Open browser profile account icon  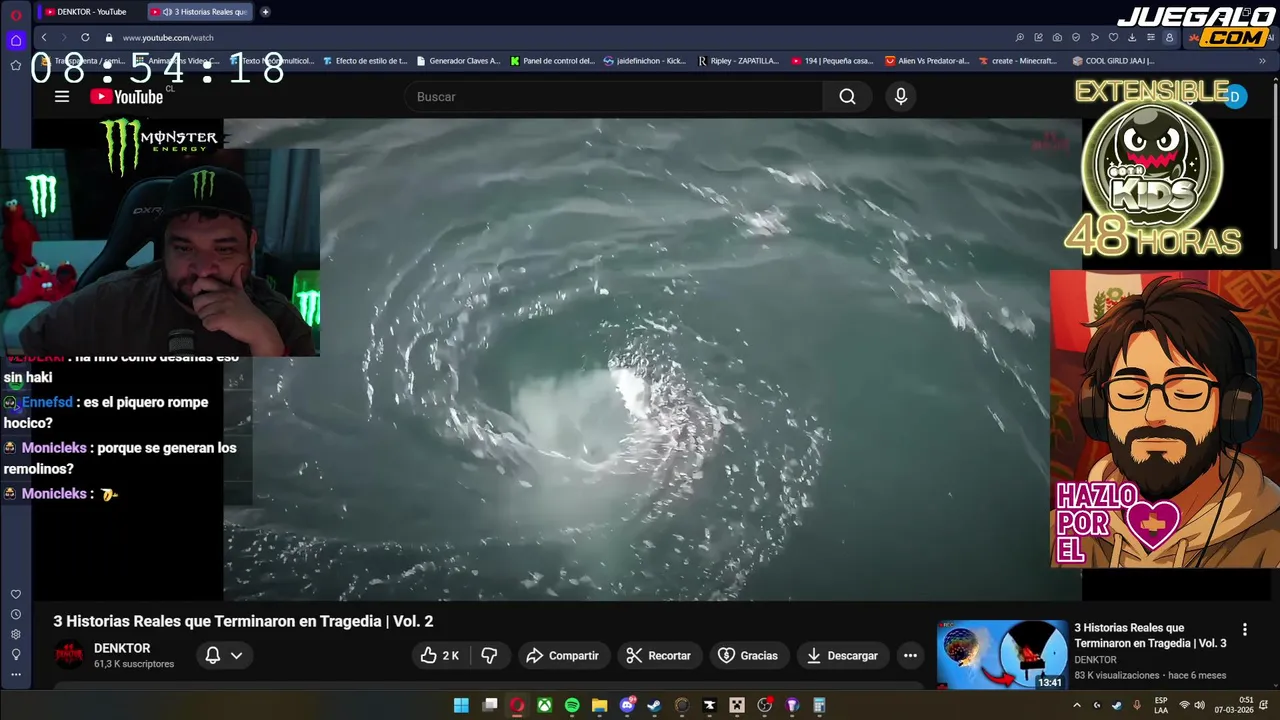(1169, 37)
